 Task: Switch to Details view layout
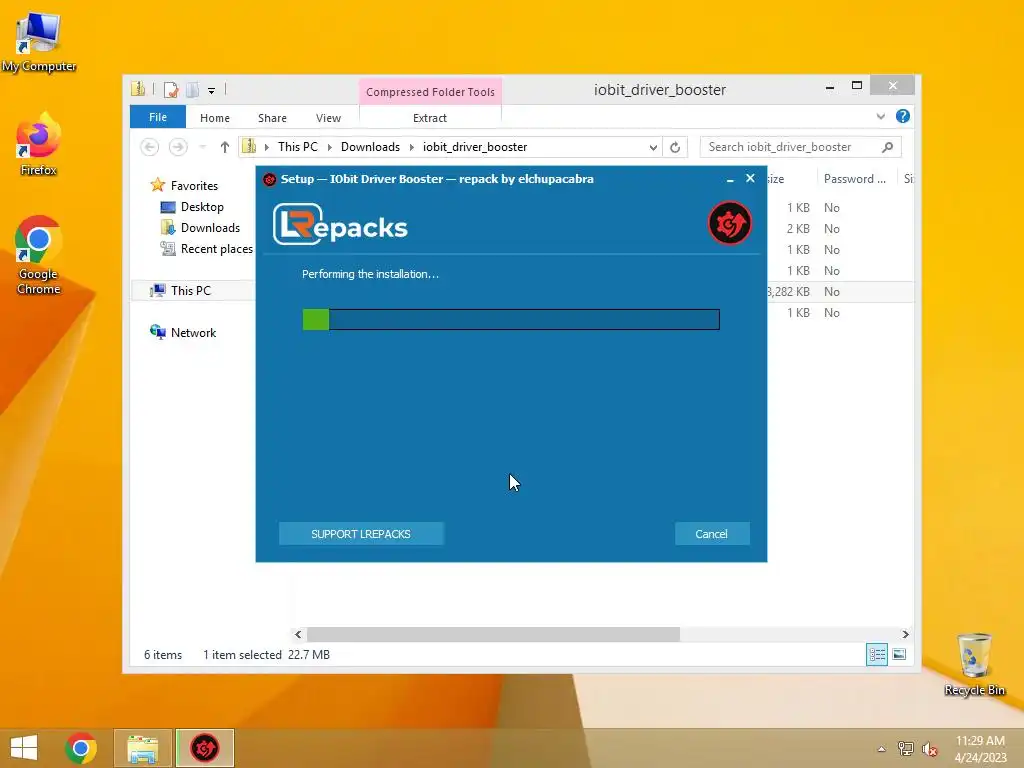(x=876, y=654)
